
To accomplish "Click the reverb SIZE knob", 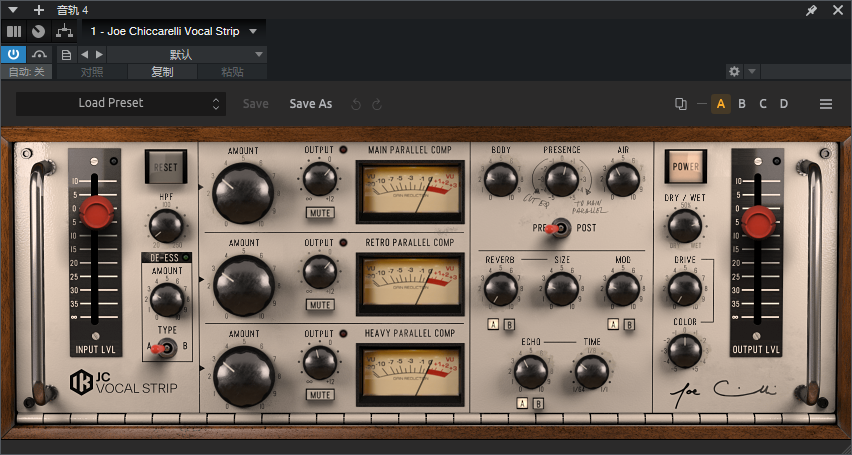I will point(561,289).
